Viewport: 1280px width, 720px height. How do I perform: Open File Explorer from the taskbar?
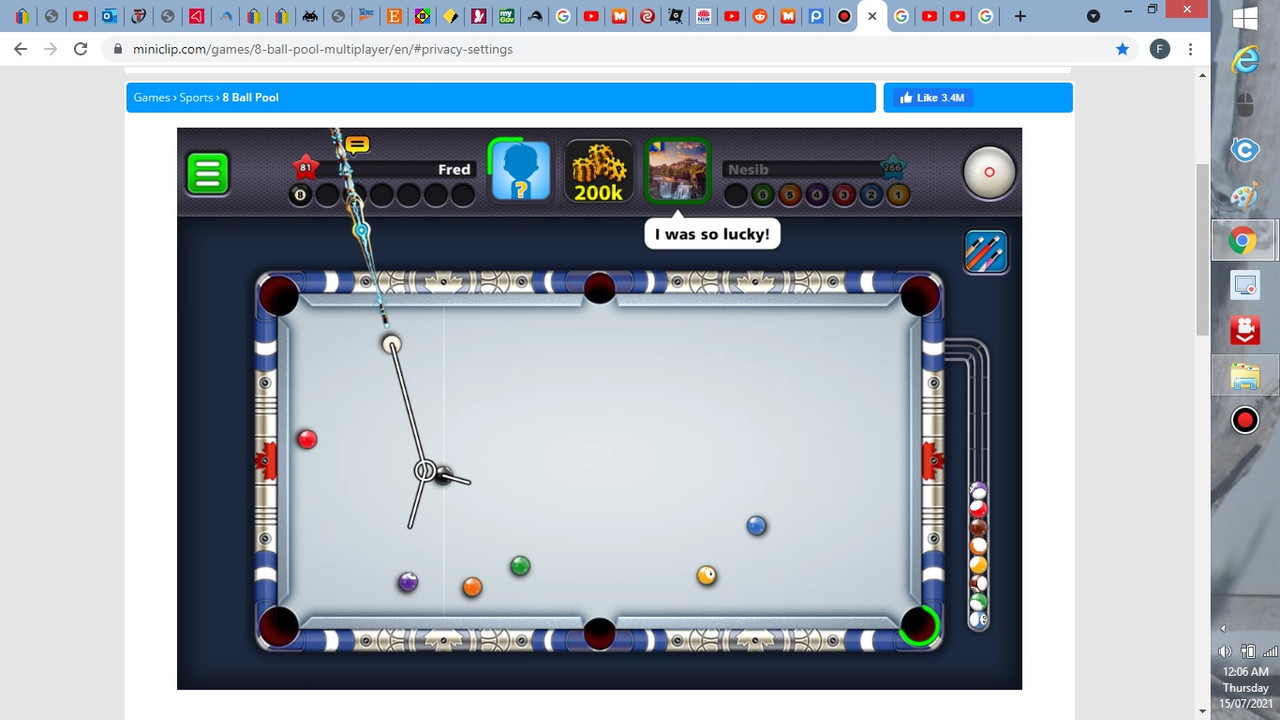[x=1245, y=377]
